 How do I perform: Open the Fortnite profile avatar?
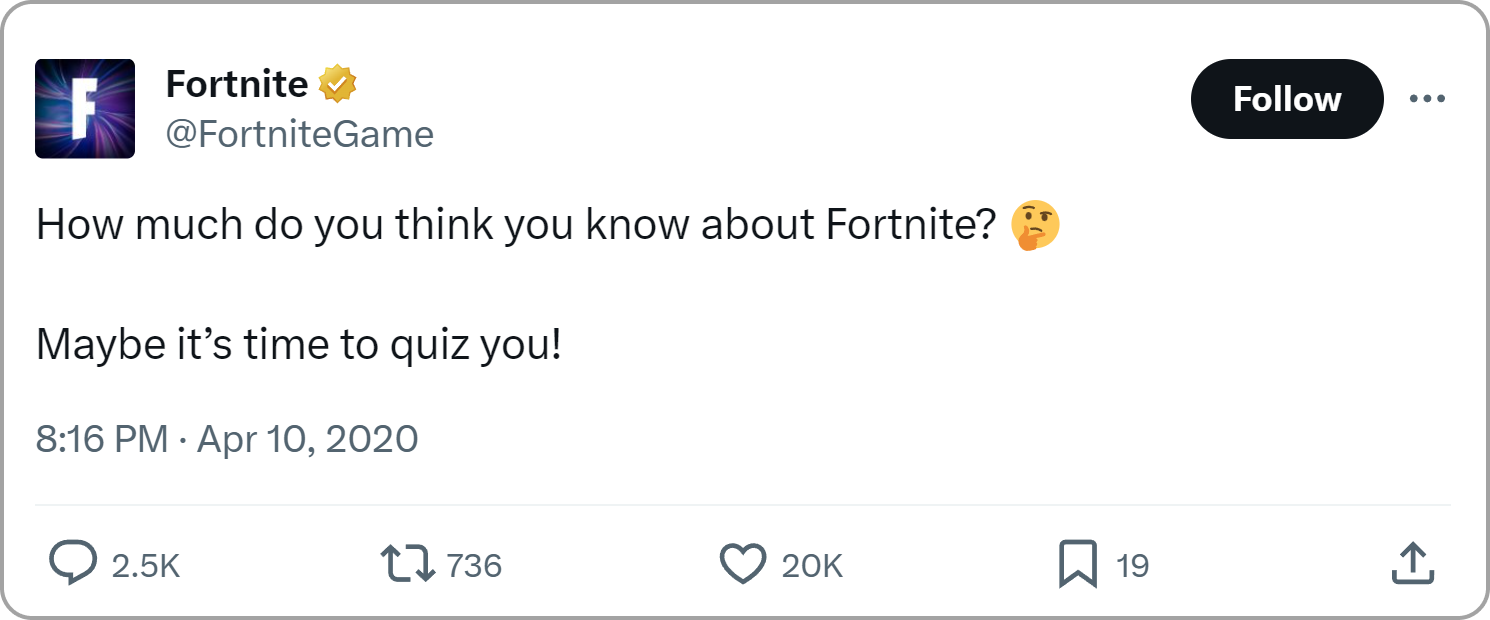pyautogui.click(x=85, y=109)
